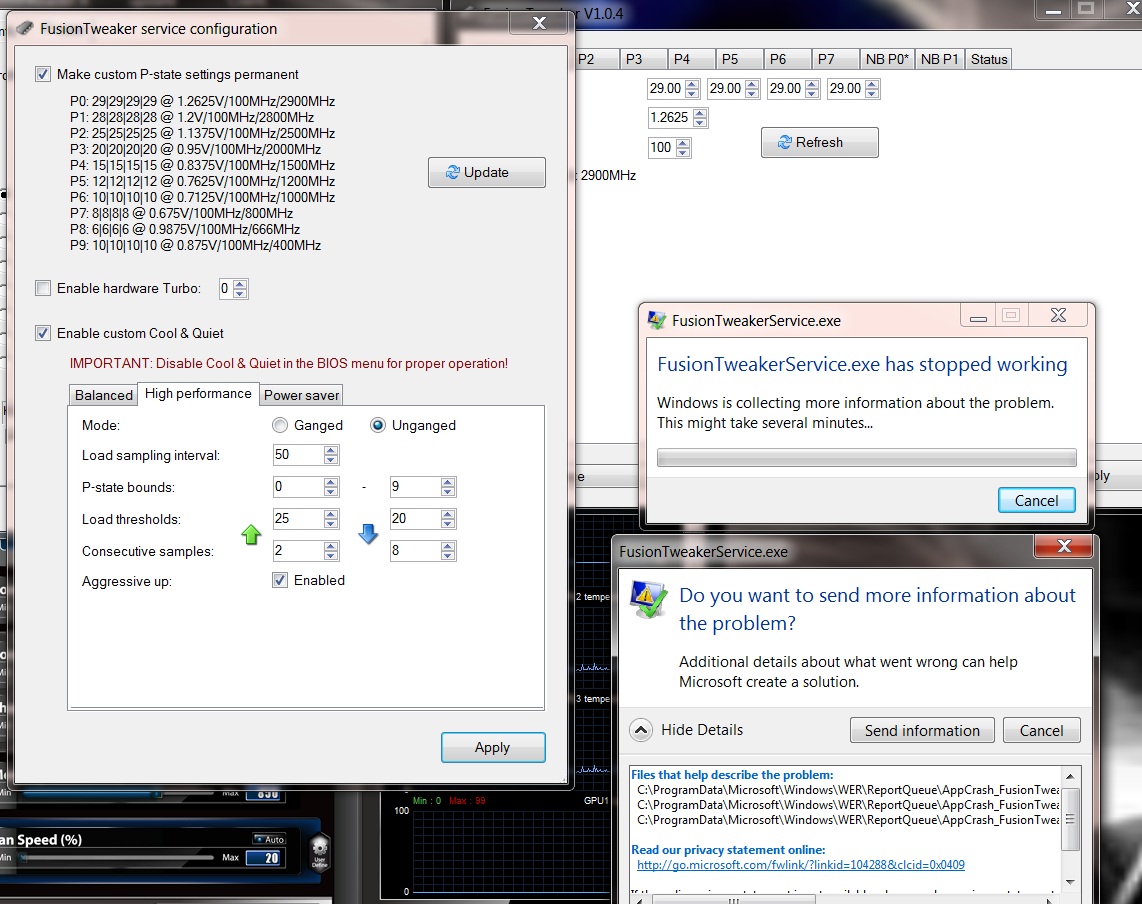The width and height of the screenshot is (1142, 904).
Task: Click up load threshold 25 stepper
Action: tap(331, 519)
